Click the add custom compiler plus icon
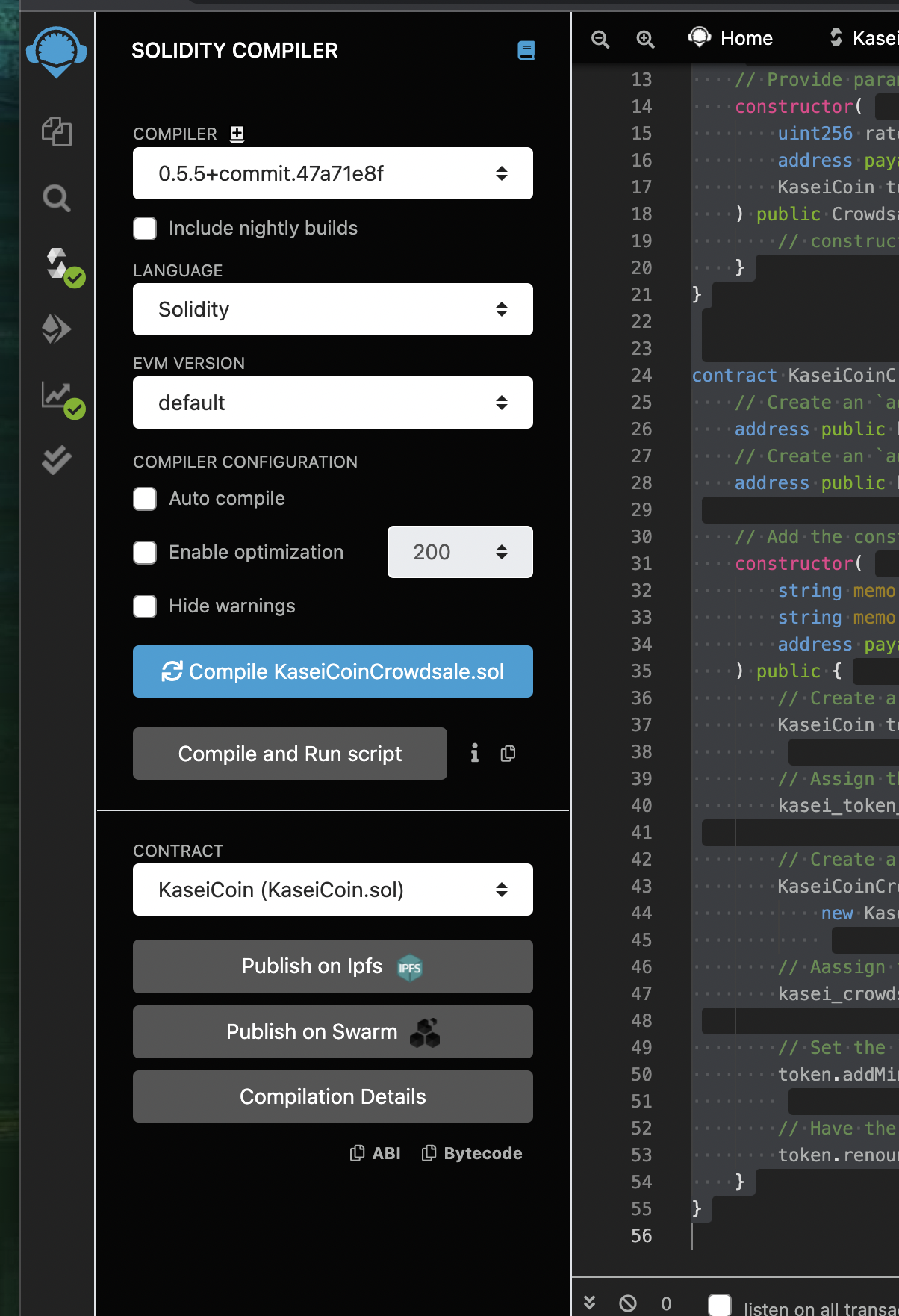The image size is (899, 1316). click(x=237, y=134)
